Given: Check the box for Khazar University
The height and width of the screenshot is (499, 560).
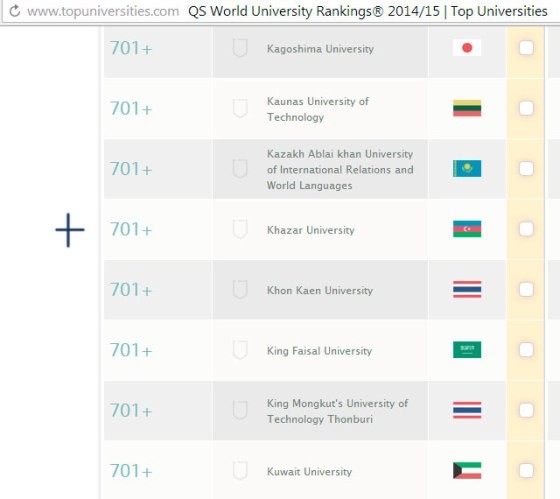Looking at the screenshot, I should coord(526,229).
